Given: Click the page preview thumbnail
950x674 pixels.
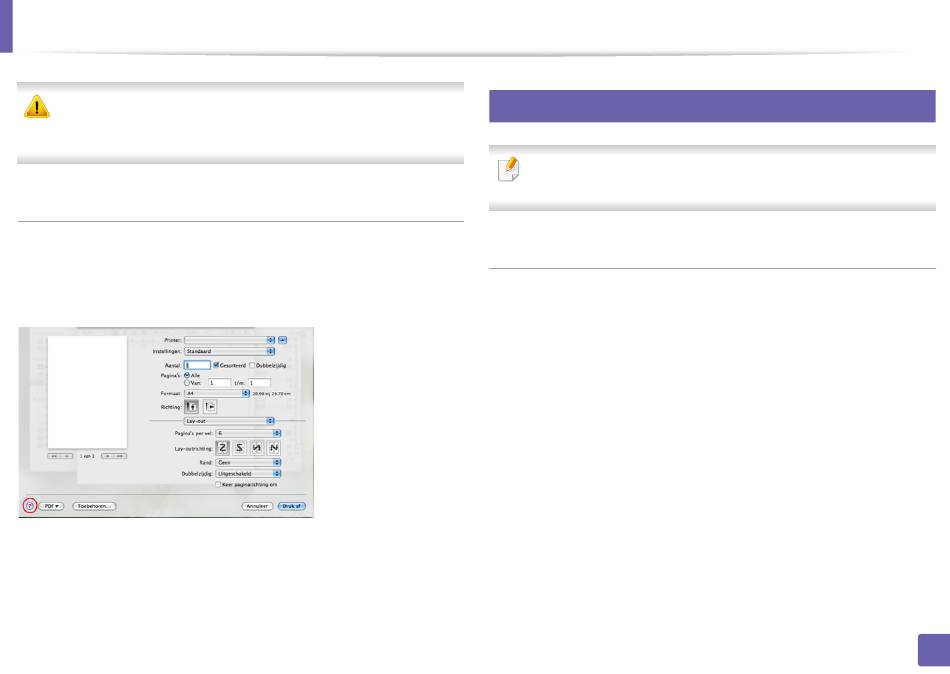Looking at the screenshot, I should coord(87,392).
